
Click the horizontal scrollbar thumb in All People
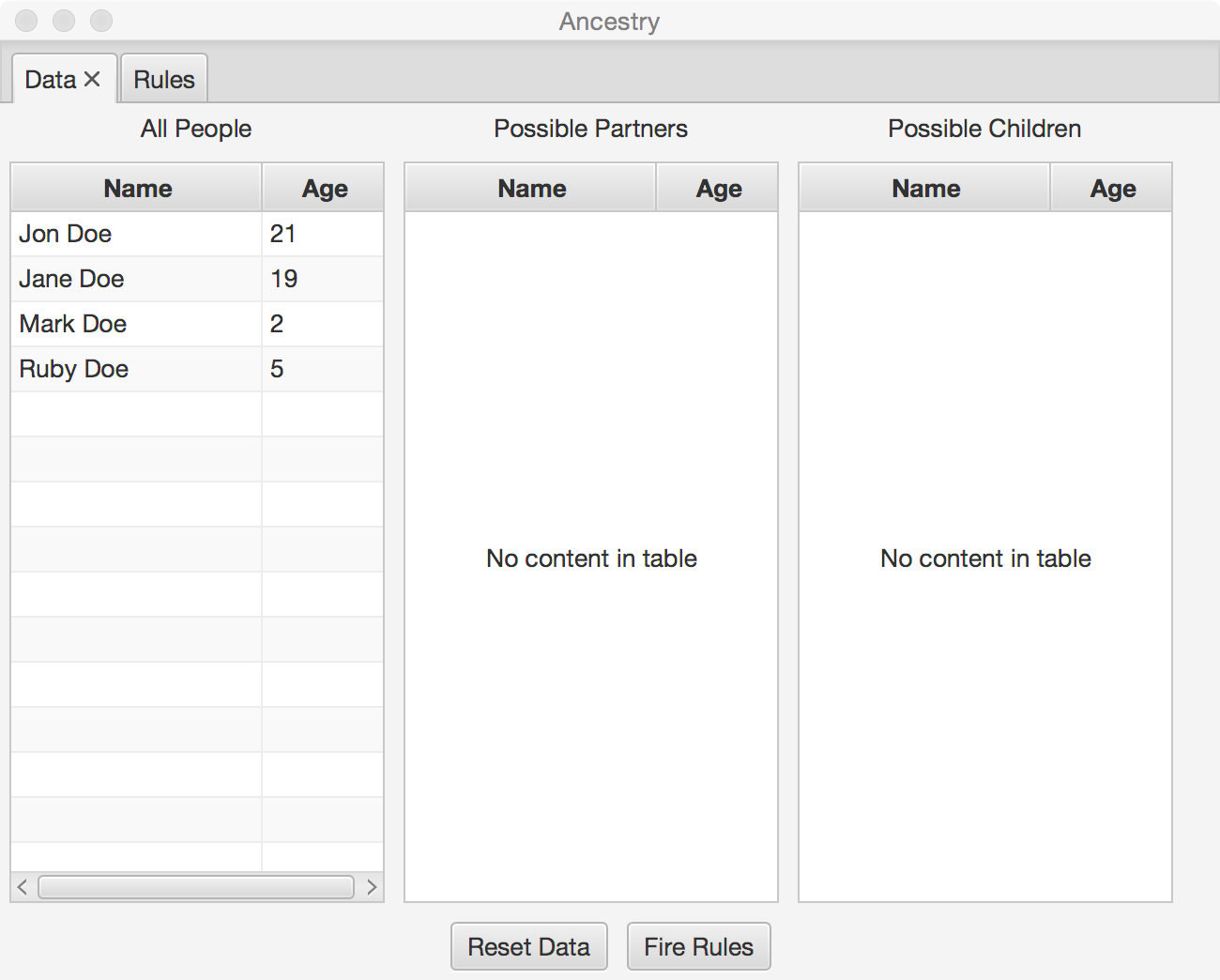[x=195, y=887]
